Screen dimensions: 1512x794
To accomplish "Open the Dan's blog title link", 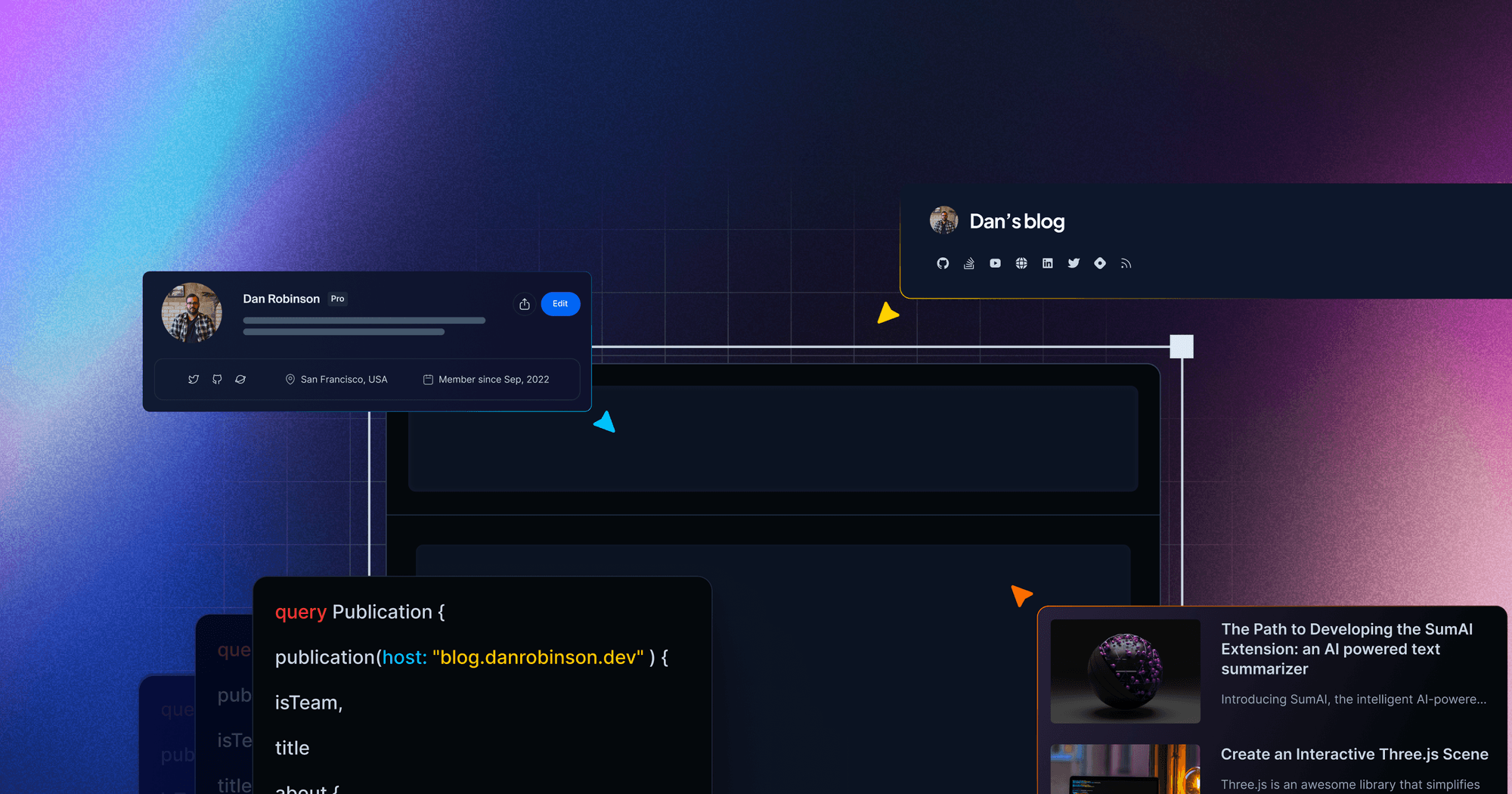I will [1017, 222].
